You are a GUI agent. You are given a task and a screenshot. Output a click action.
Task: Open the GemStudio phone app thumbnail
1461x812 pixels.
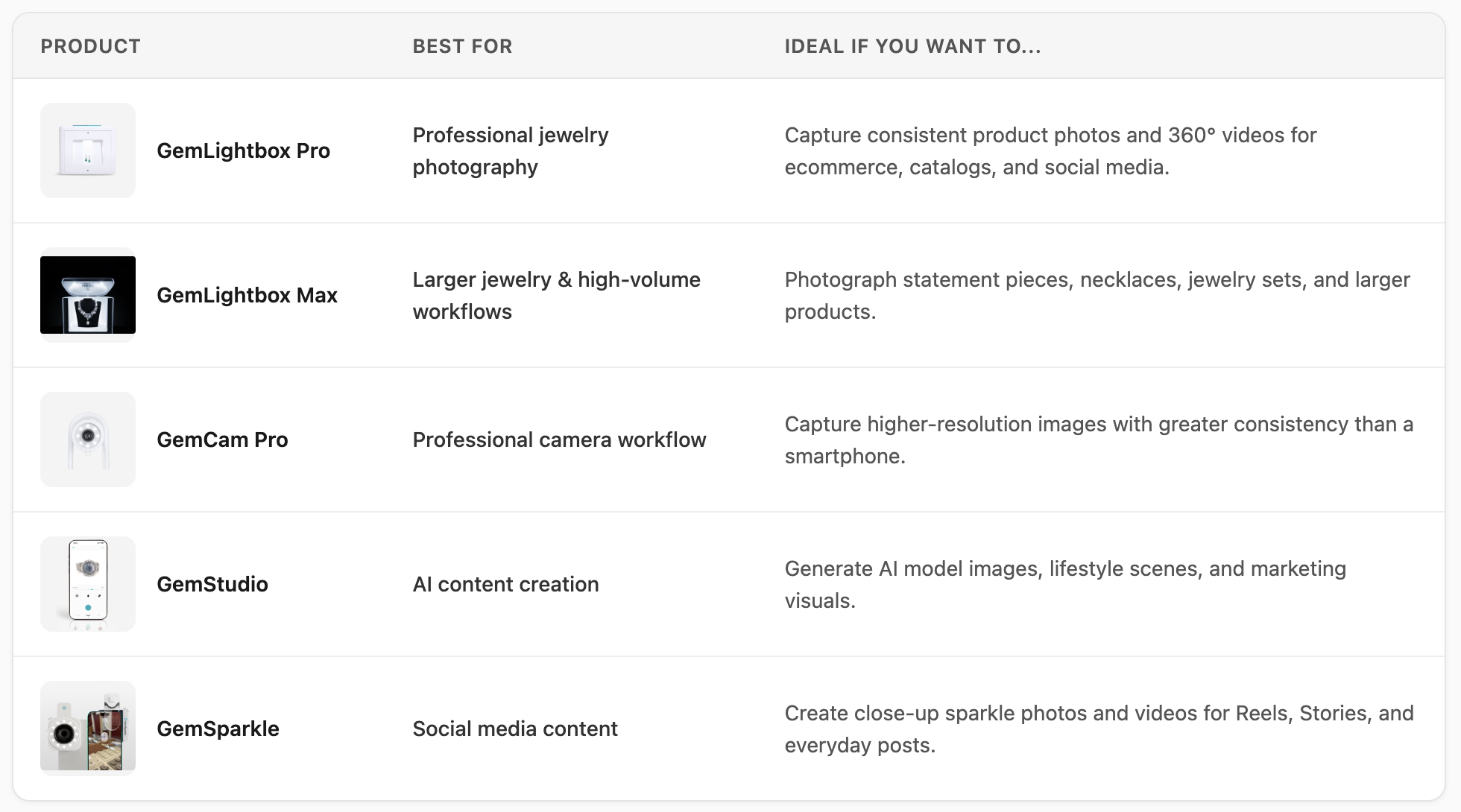click(88, 584)
